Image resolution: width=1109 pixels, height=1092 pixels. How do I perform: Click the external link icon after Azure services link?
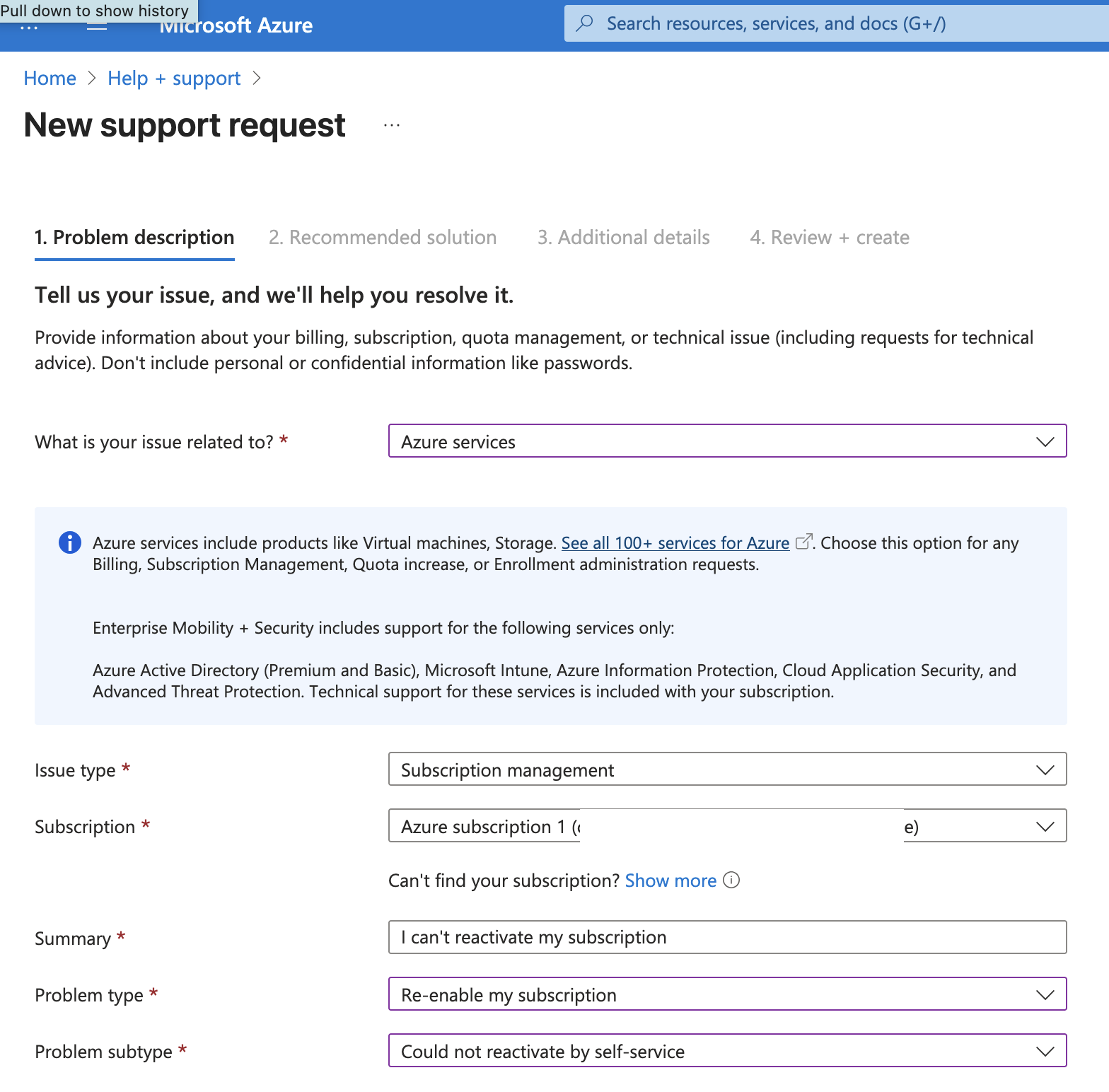point(803,542)
